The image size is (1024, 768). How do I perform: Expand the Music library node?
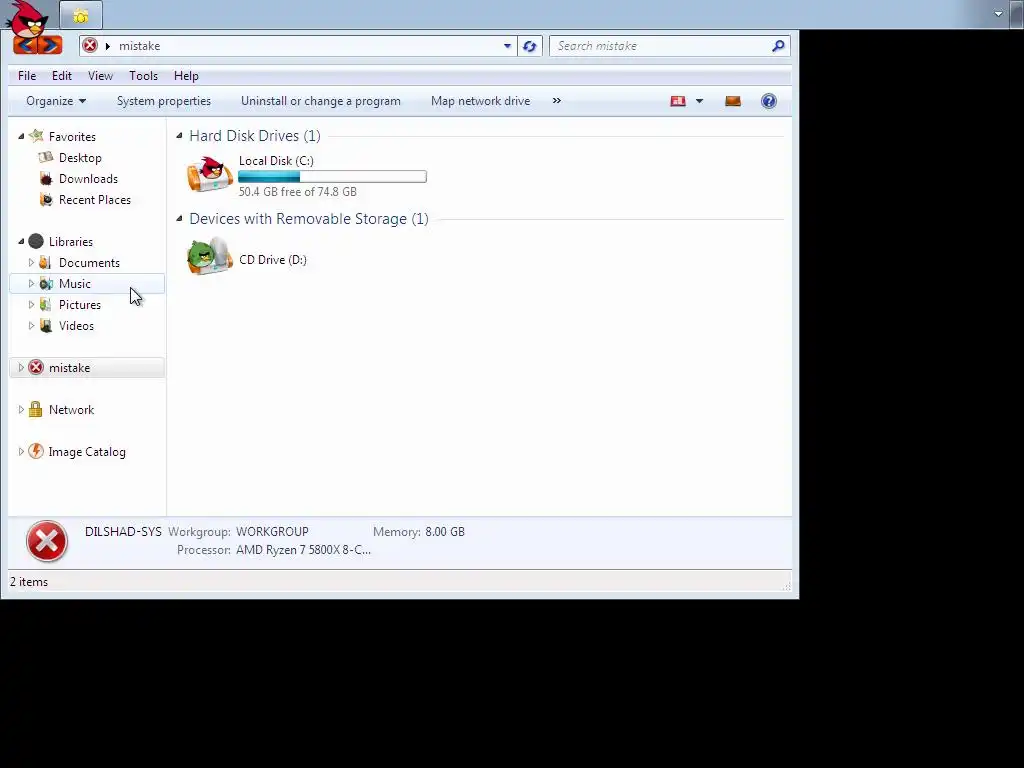[31, 283]
